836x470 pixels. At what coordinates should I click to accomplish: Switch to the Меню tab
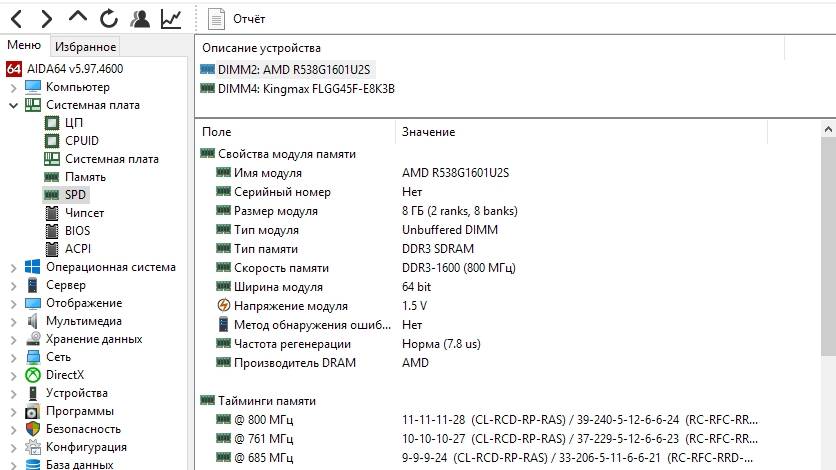coord(24,45)
